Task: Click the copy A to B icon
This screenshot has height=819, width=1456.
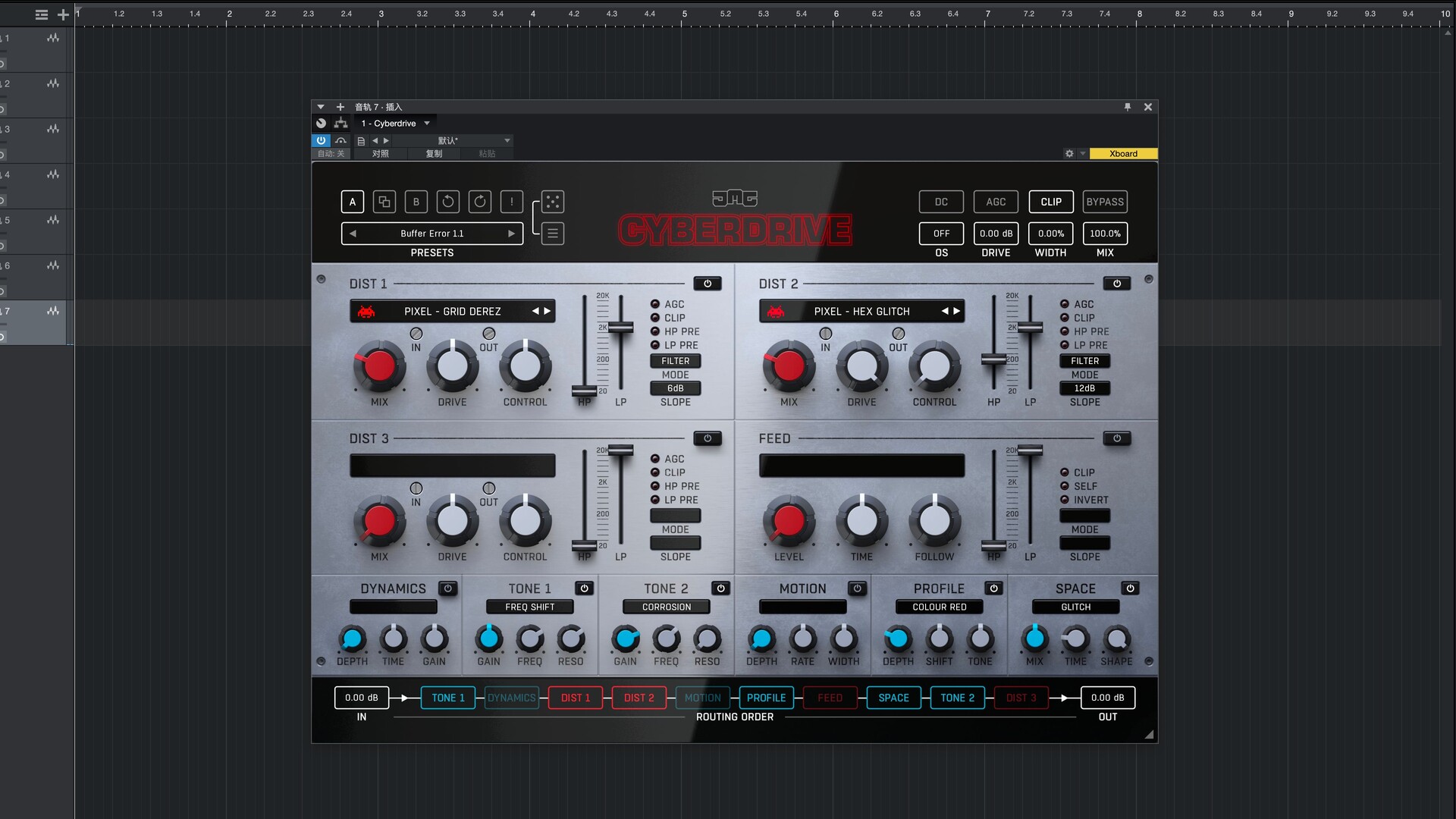Action: [384, 202]
